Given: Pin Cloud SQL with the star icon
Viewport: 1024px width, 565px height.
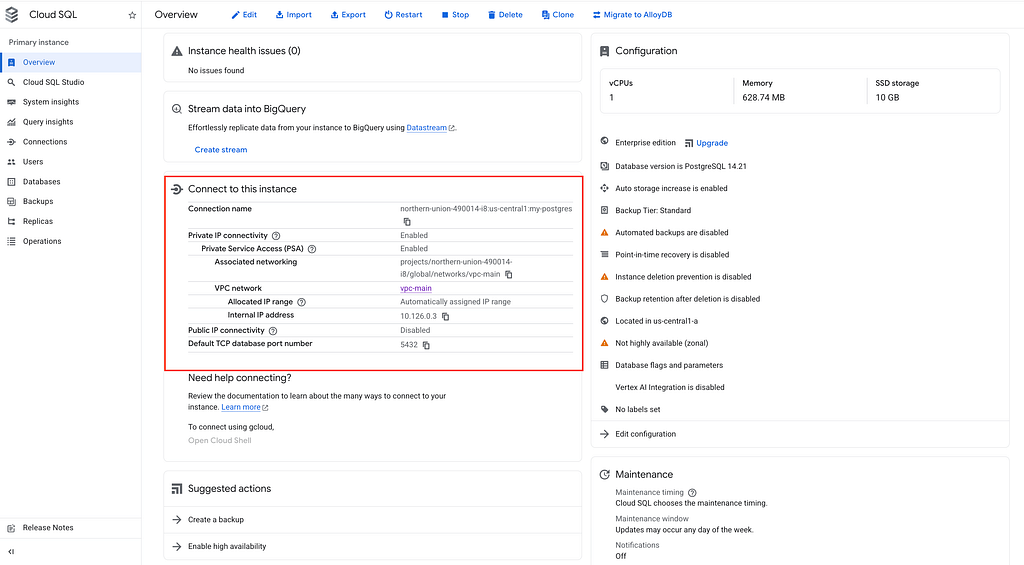Looking at the screenshot, I should coord(132,15).
